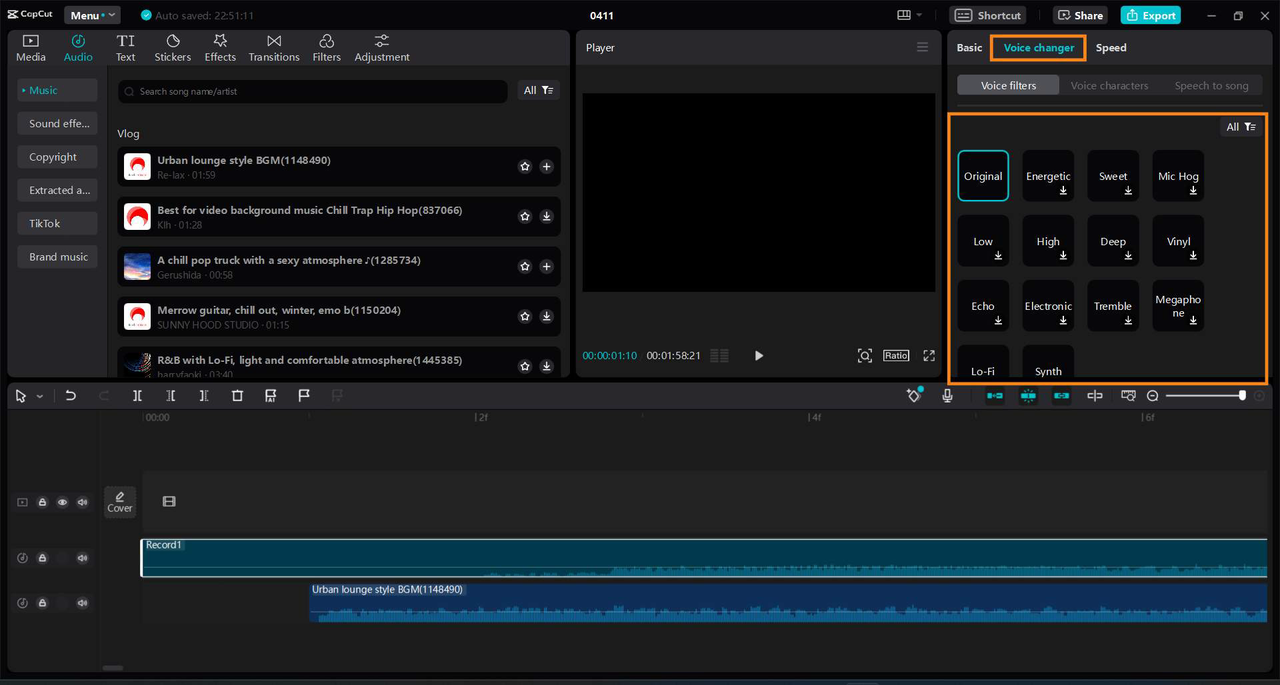Add a marker flag on timeline
Image resolution: width=1280 pixels, height=685 pixels.
(304, 396)
